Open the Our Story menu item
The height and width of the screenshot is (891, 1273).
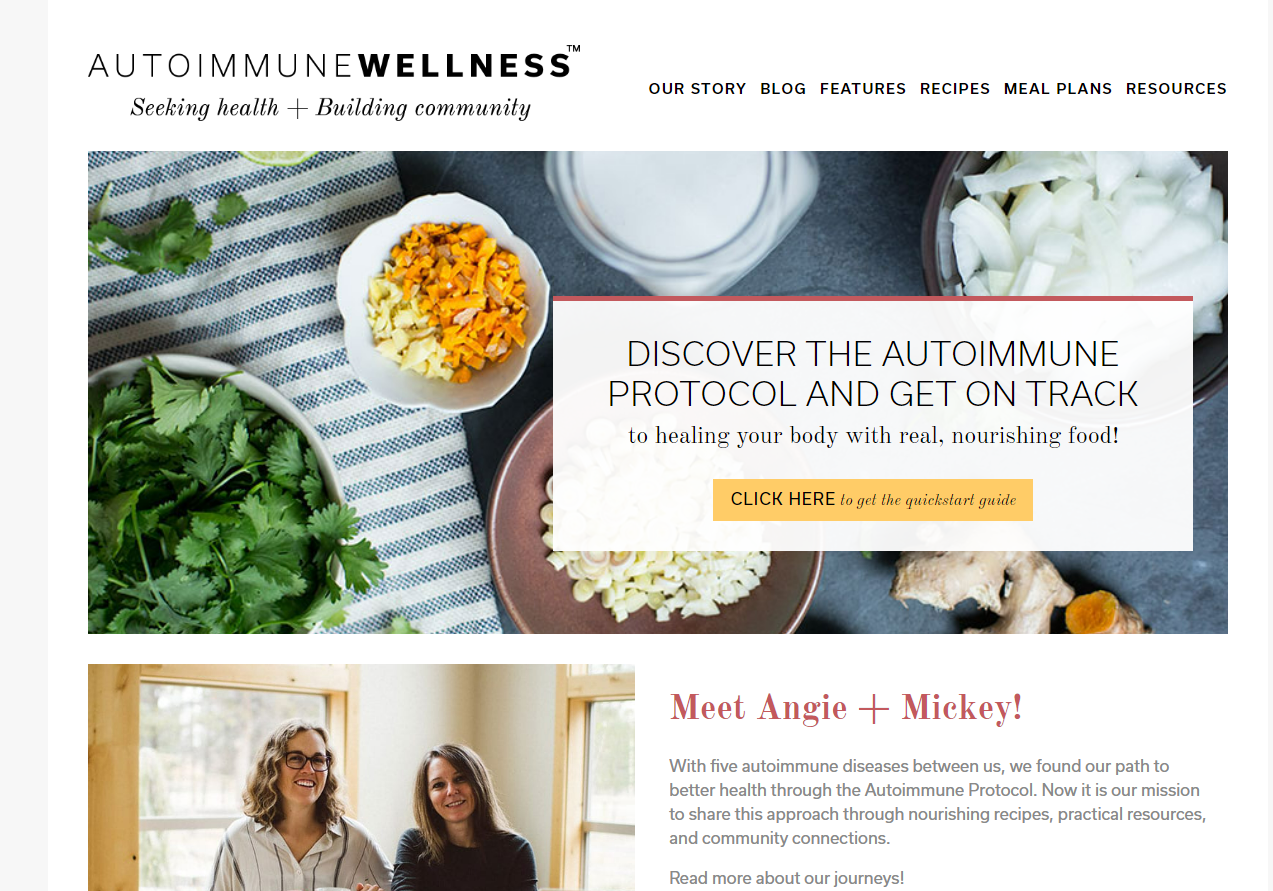697,89
